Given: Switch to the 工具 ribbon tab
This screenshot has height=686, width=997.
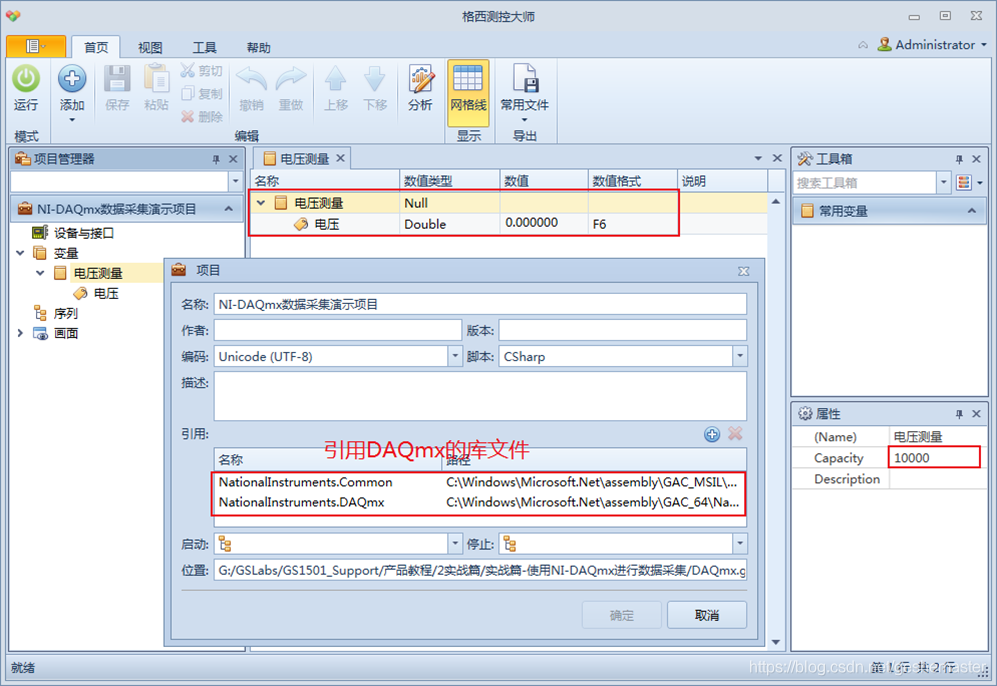Looking at the screenshot, I should [x=204, y=48].
